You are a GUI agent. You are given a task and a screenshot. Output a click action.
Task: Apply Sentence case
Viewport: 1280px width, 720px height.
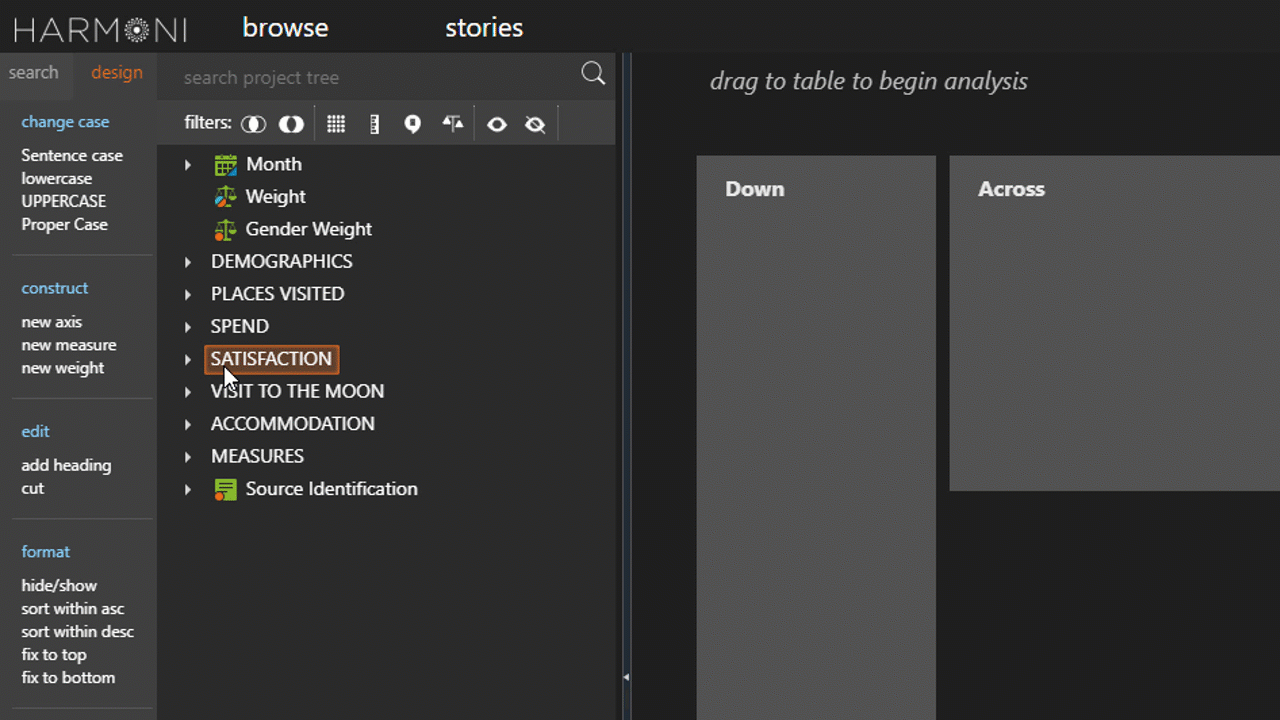pyautogui.click(x=72, y=155)
